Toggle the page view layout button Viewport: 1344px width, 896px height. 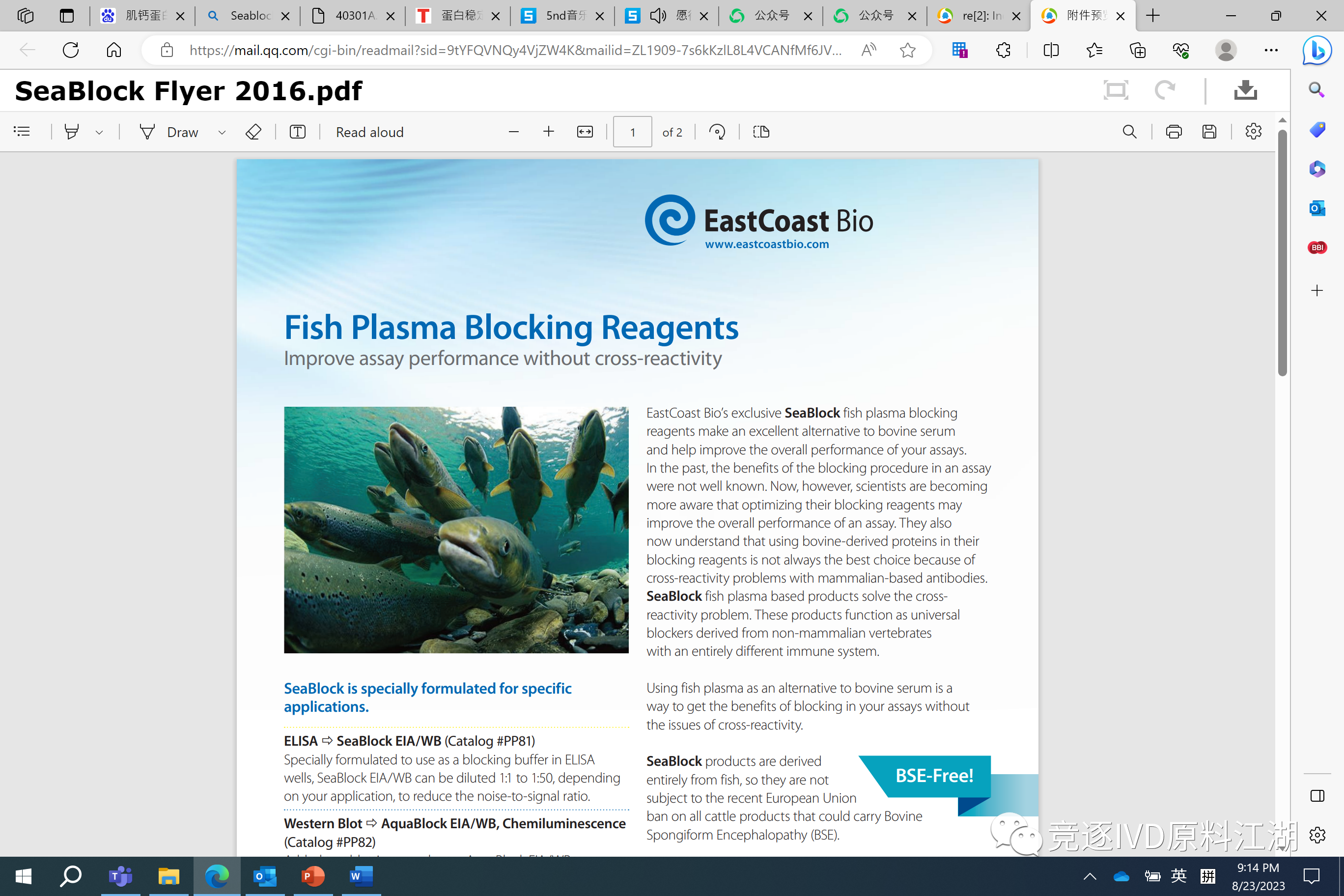(761, 132)
